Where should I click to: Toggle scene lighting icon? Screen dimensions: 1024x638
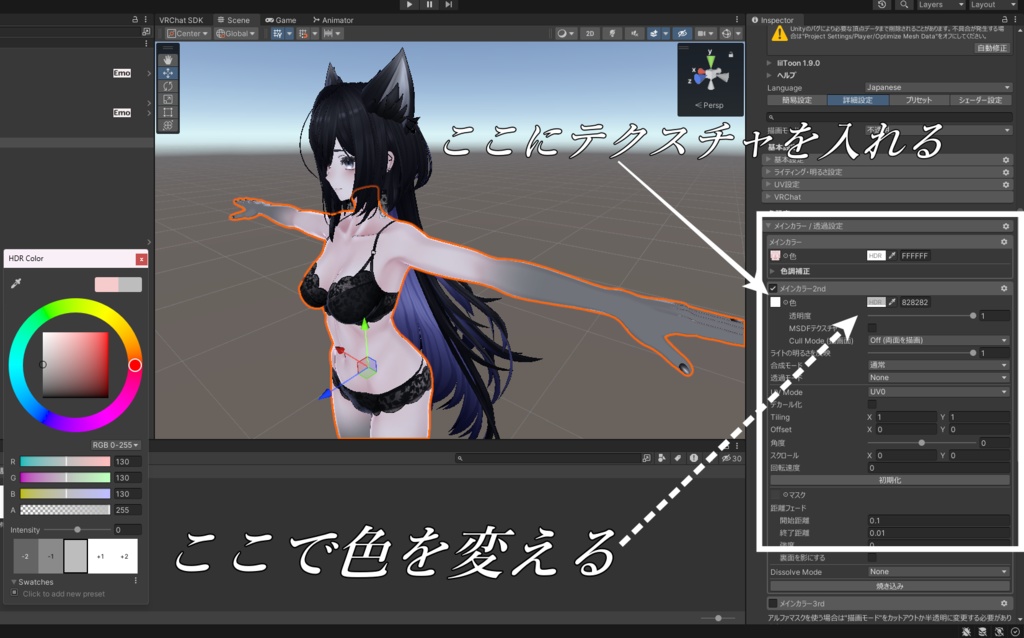[612, 33]
